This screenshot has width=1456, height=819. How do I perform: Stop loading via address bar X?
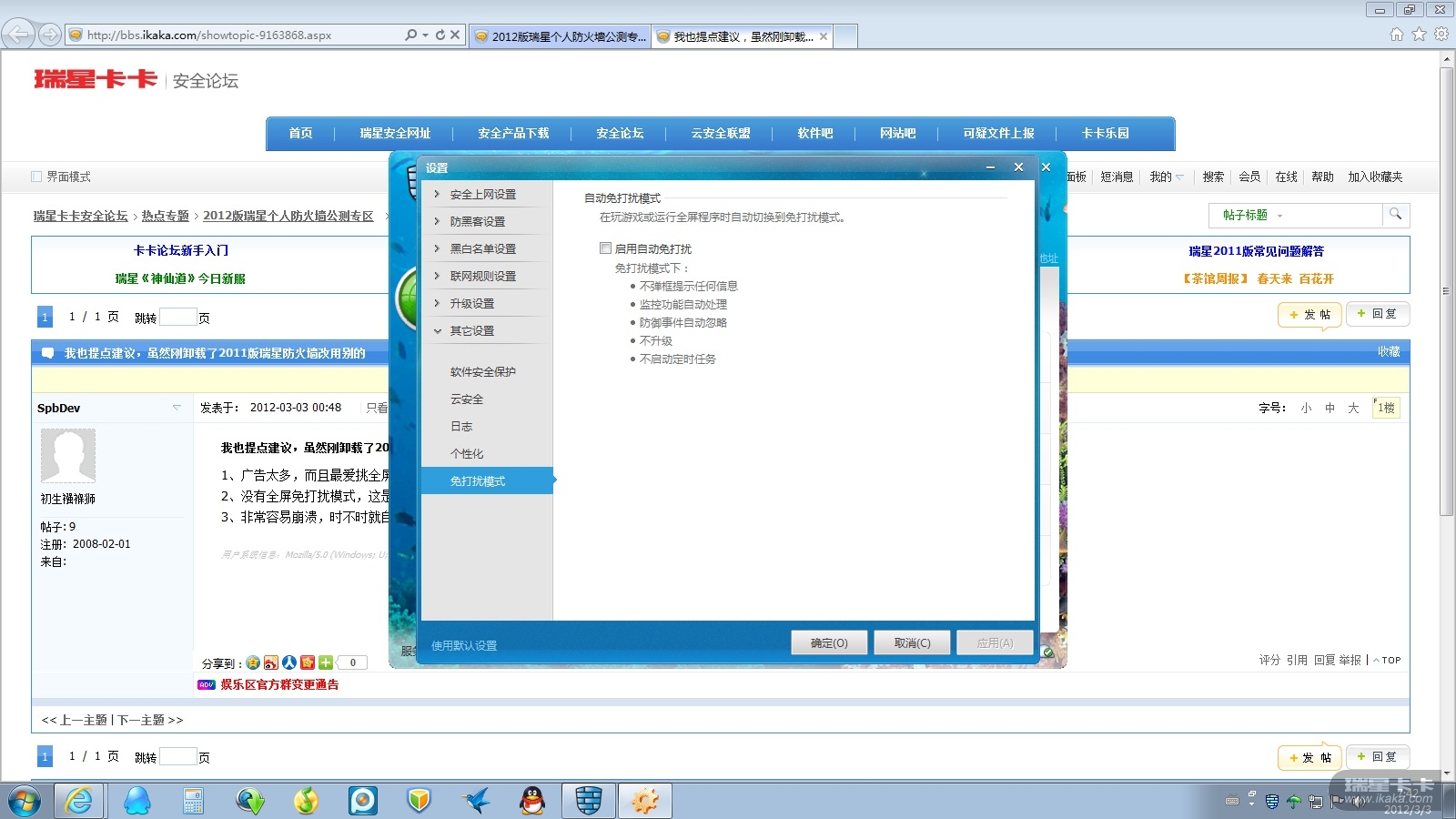click(455, 35)
